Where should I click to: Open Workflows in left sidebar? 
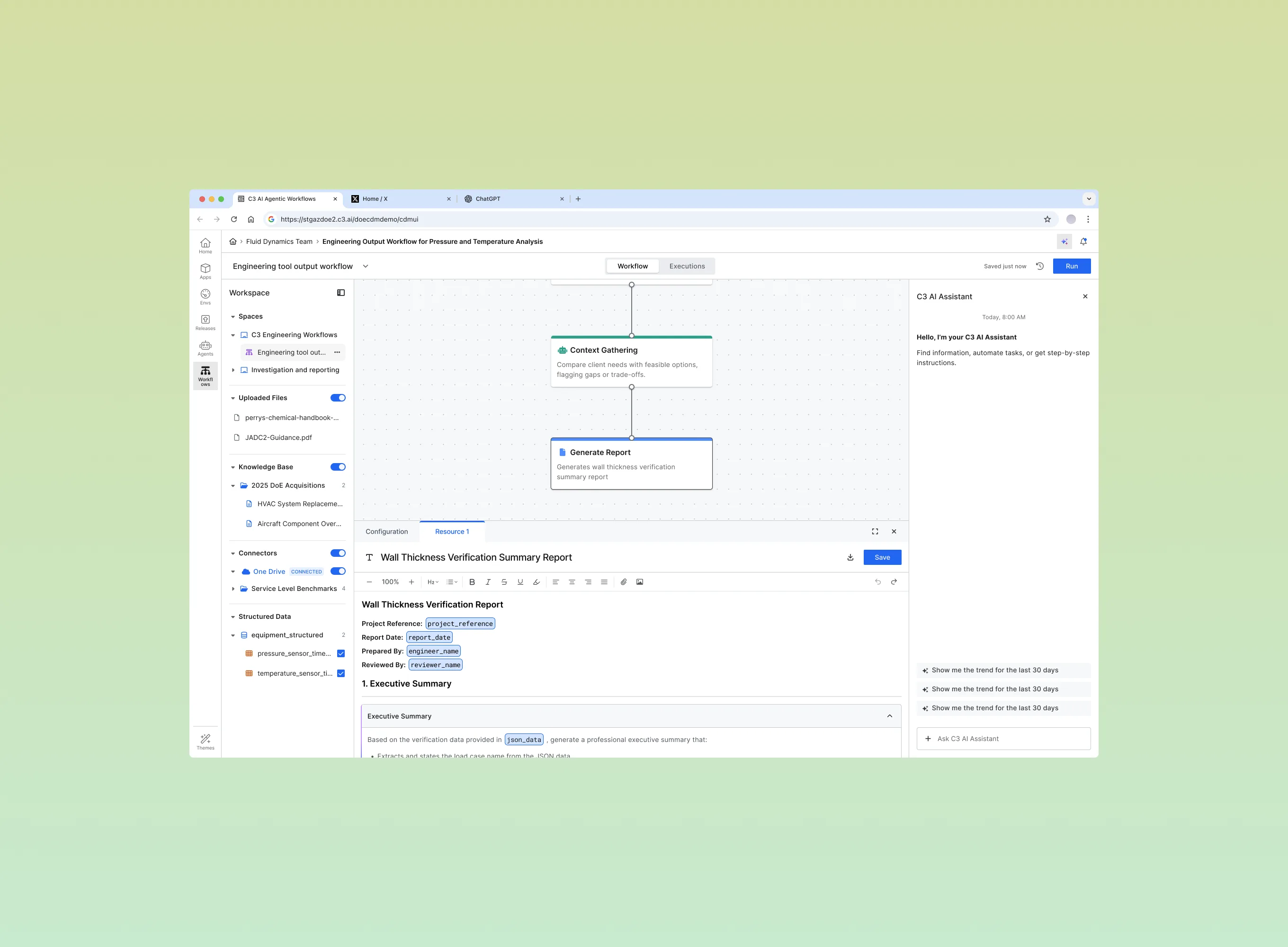tap(205, 376)
